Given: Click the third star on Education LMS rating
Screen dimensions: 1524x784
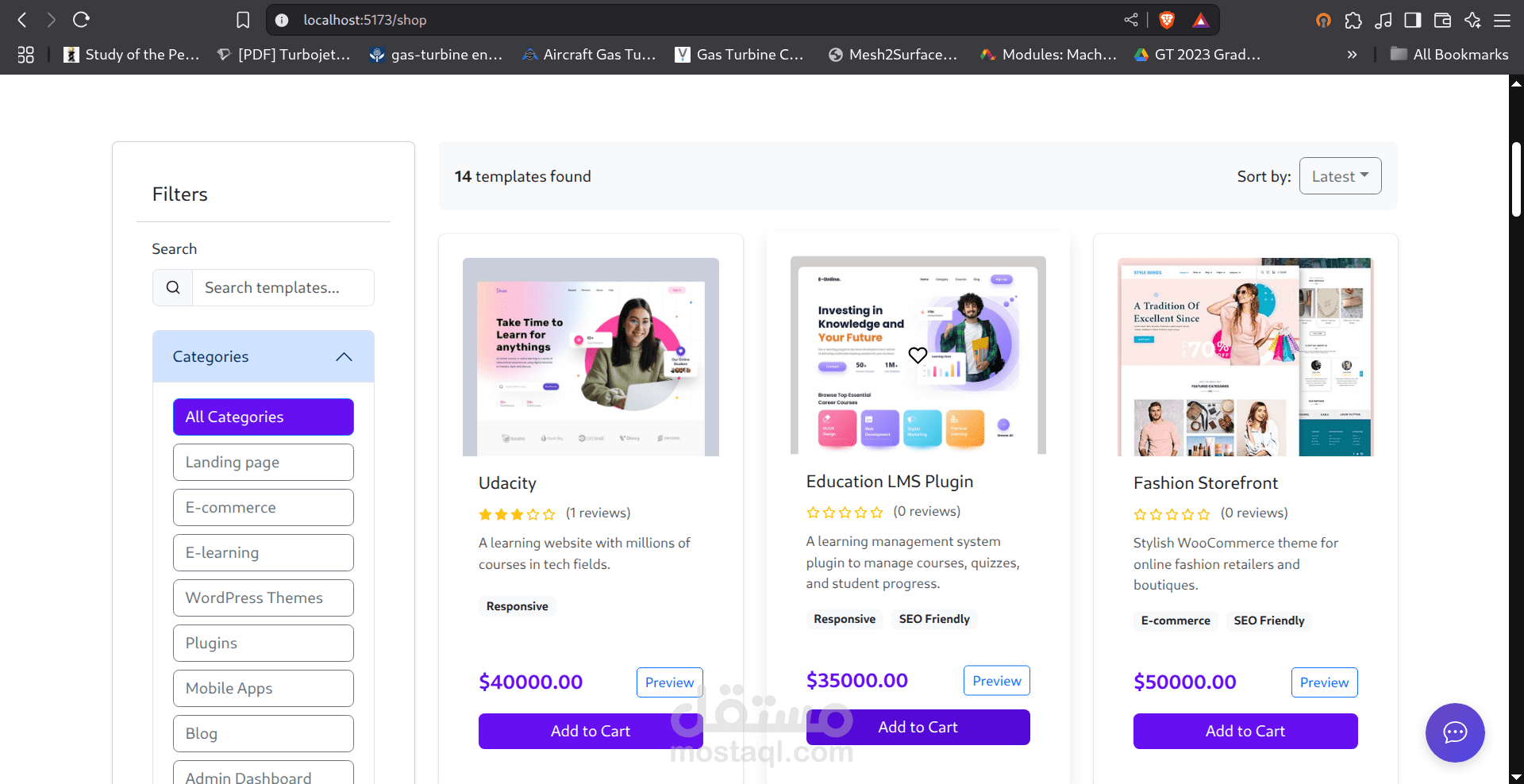Looking at the screenshot, I should tap(845, 513).
